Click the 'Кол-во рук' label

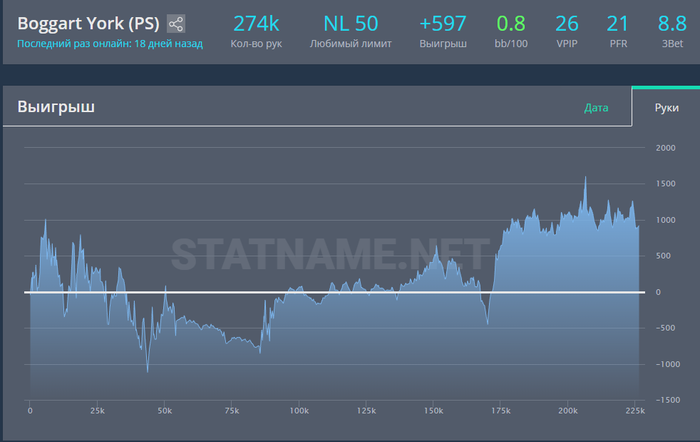point(256,44)
